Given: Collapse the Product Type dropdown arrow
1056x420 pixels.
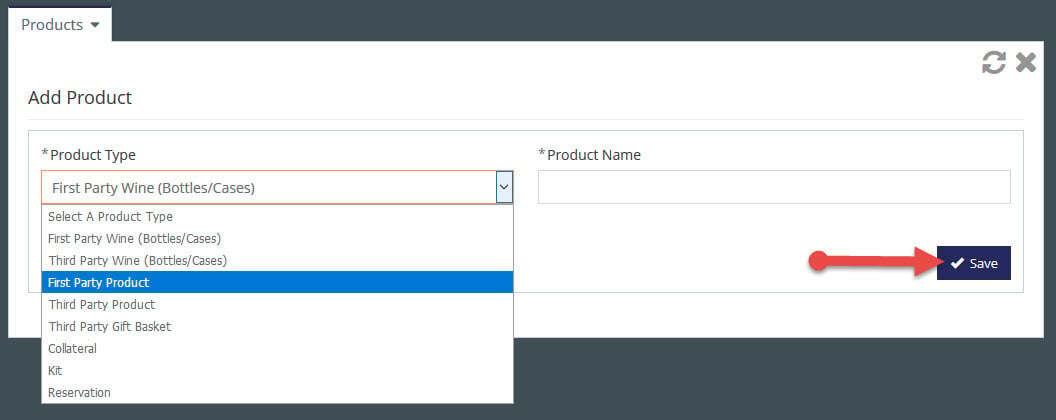Looking at the screenshot, I should [x=504, y=187].
